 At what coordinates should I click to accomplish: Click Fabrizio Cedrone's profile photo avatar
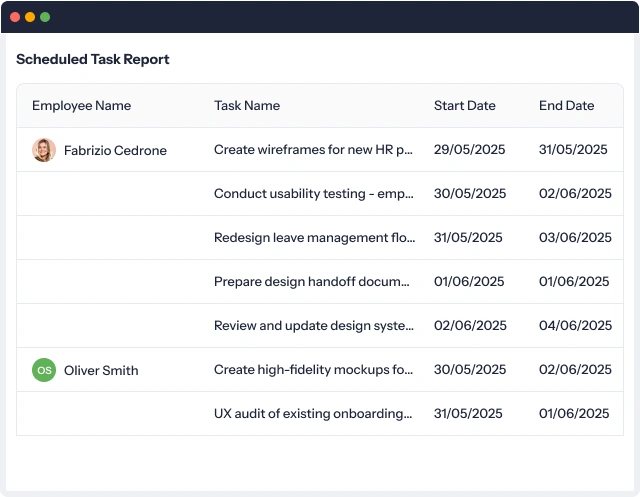(x=44, y=150)
